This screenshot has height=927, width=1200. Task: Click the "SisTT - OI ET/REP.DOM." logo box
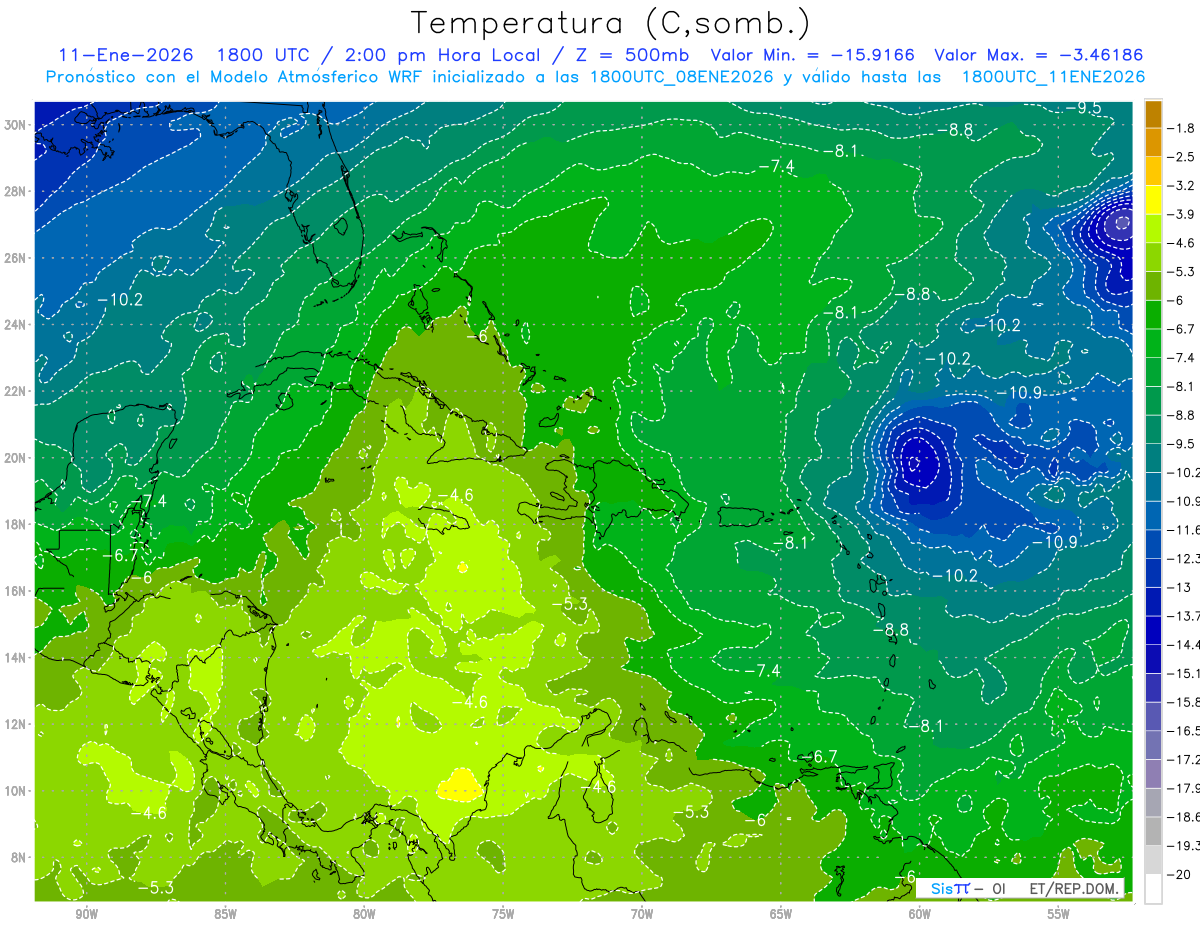[1021, 888]
